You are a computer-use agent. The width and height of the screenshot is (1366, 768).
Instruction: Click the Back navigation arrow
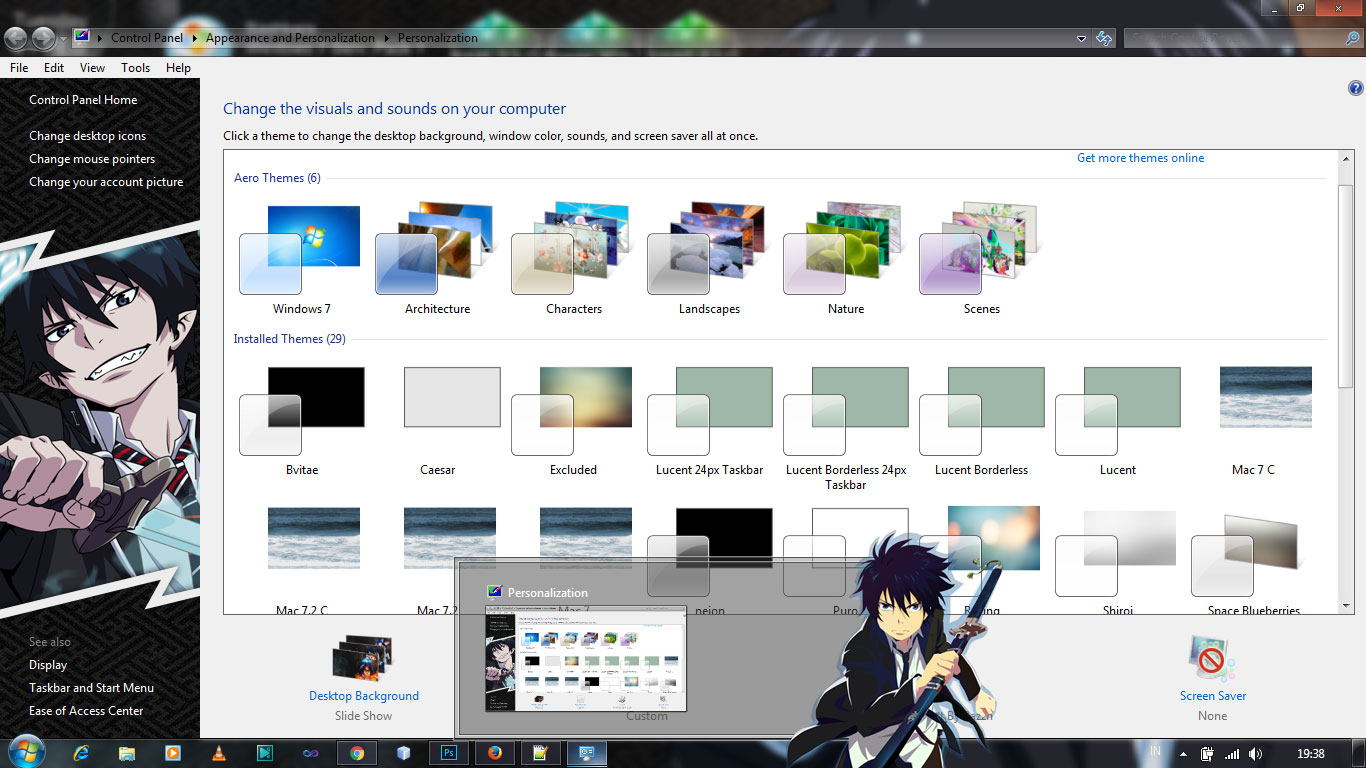pyautogui.click(x=15, y=38)
